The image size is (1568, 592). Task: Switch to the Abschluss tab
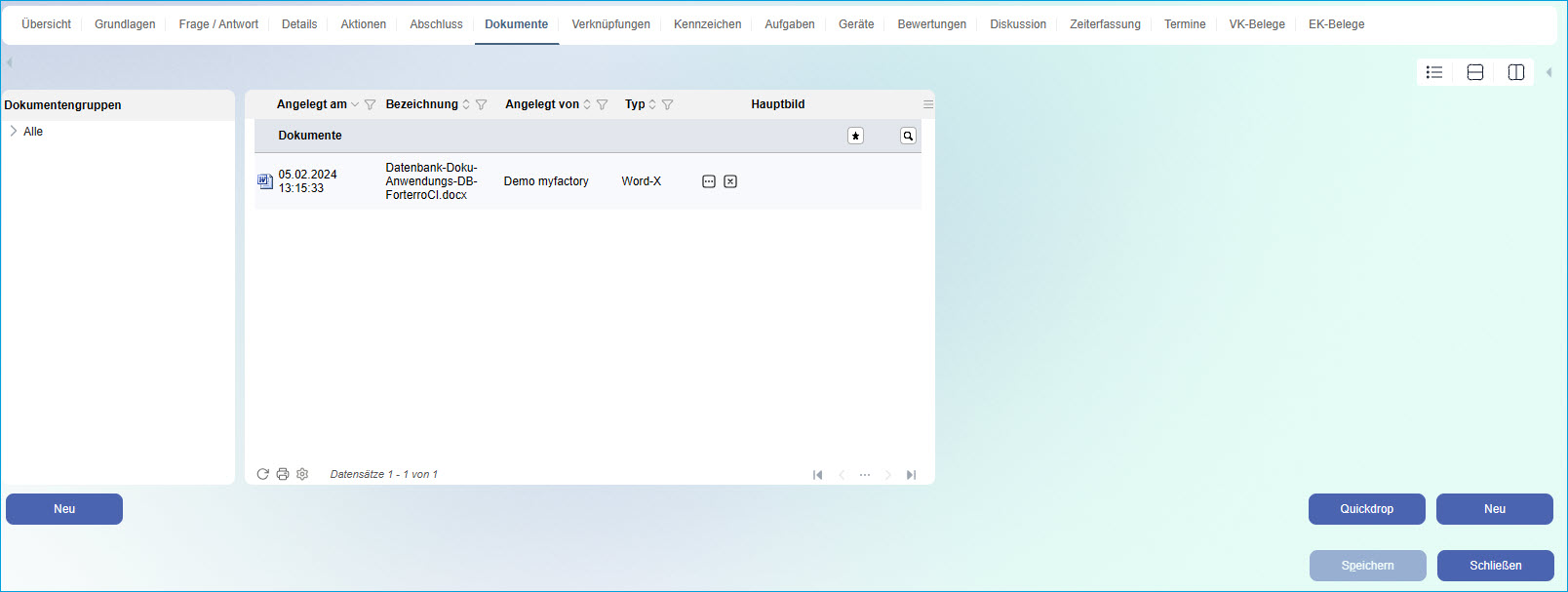click(436, 24)
